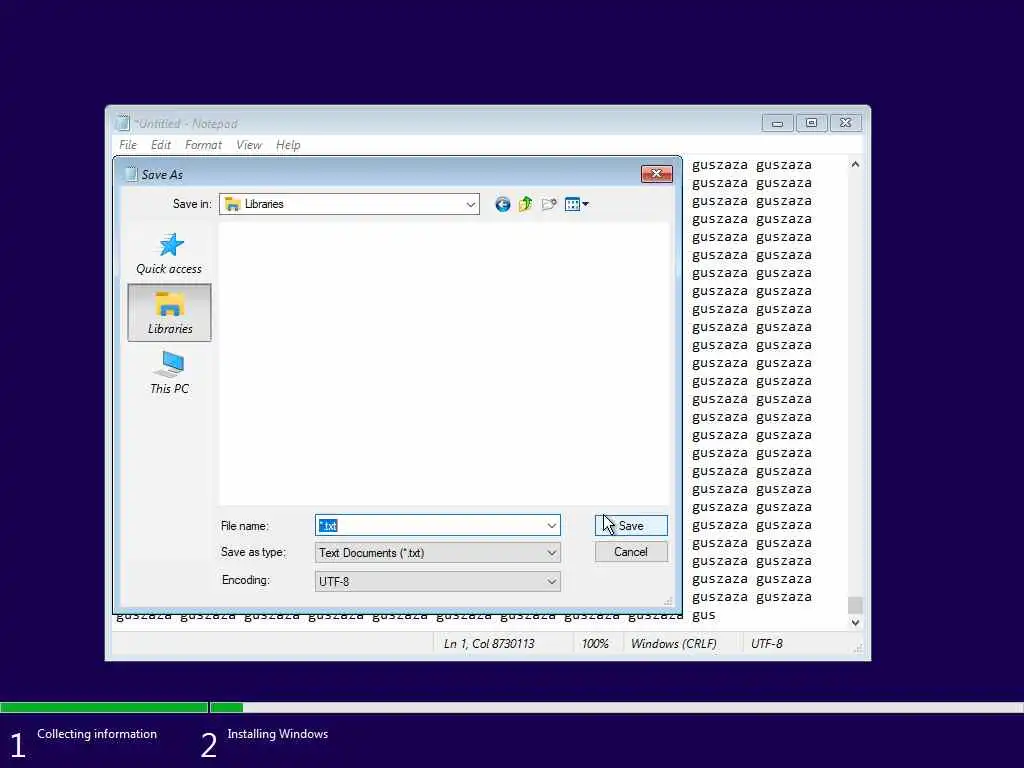Click the Notepad scrollbar up arrow
This screenshot has width=1024, height=768.
click(855, 165)
